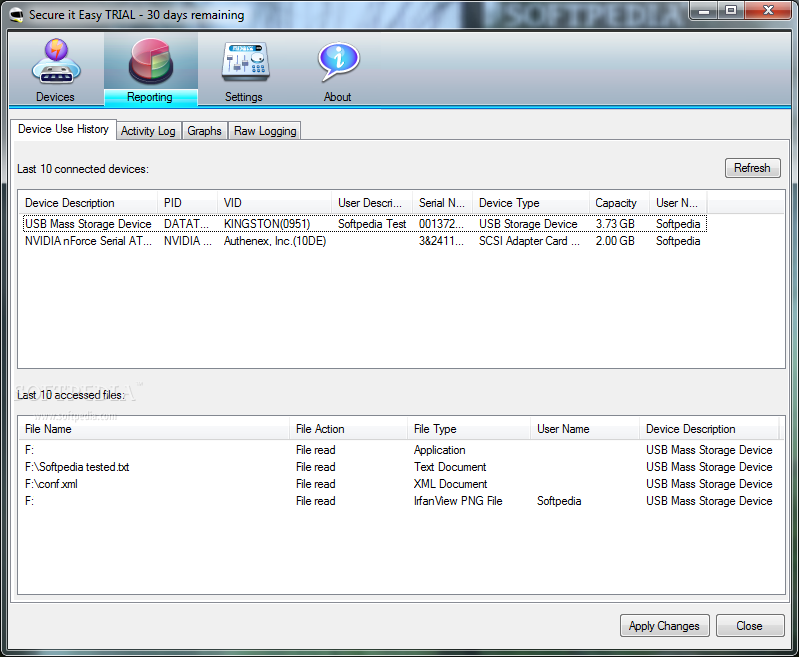799x657 pixels.
Task: Click the XML Document file type cell
Action: (x=450, y=484)
